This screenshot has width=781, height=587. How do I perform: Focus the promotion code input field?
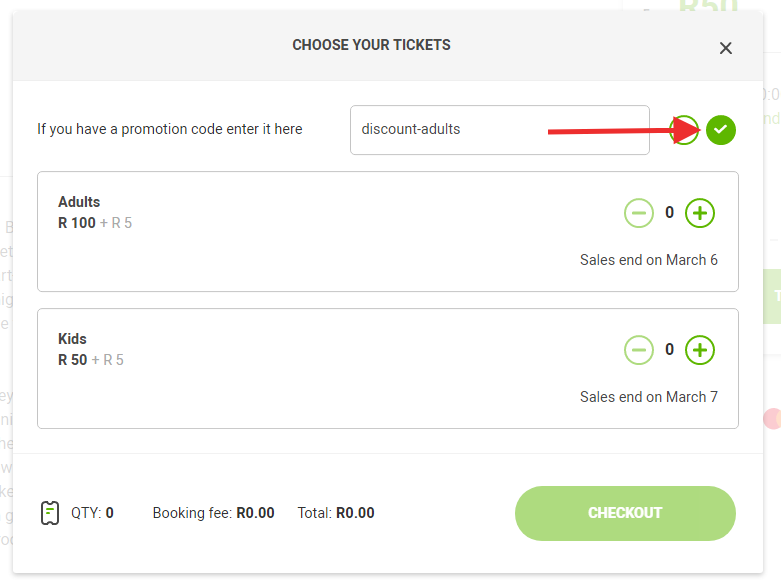[x=499, y=130]
